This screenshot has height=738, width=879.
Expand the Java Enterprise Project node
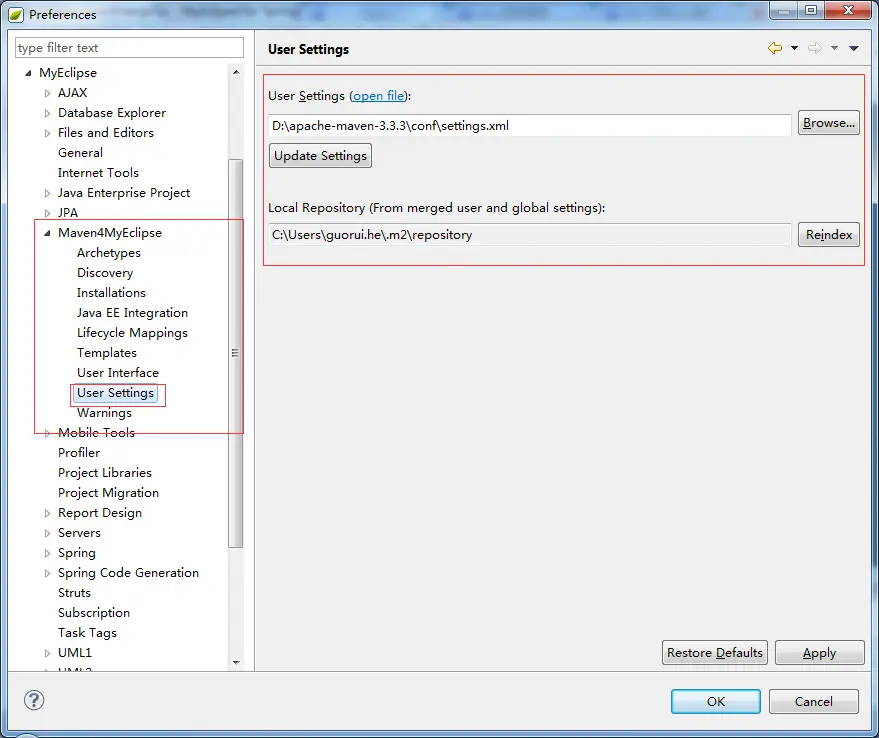click(x=47, y=193)
